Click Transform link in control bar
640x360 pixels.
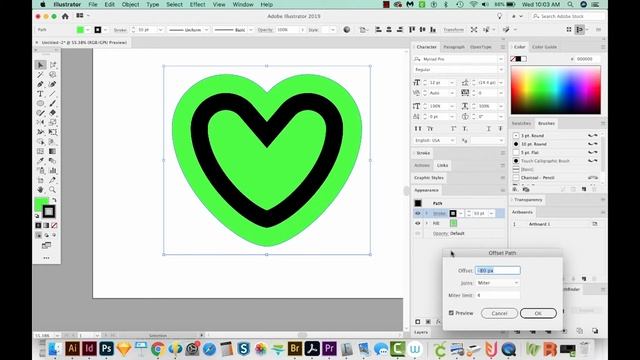point(453,30)
